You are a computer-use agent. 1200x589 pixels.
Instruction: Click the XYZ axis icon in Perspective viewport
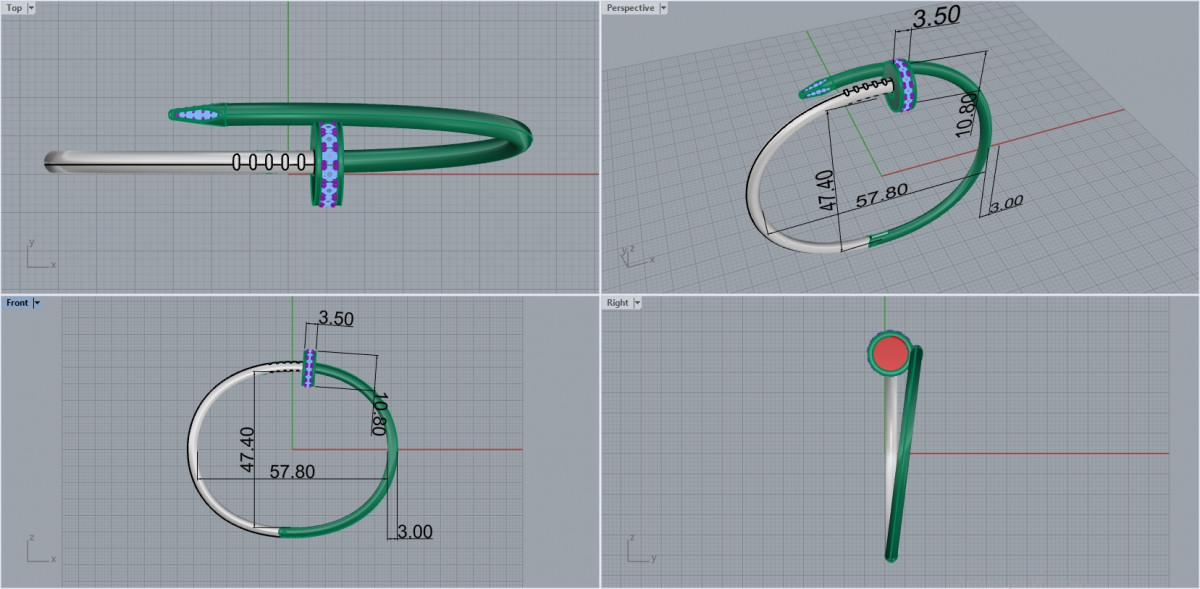pos(634,254)
